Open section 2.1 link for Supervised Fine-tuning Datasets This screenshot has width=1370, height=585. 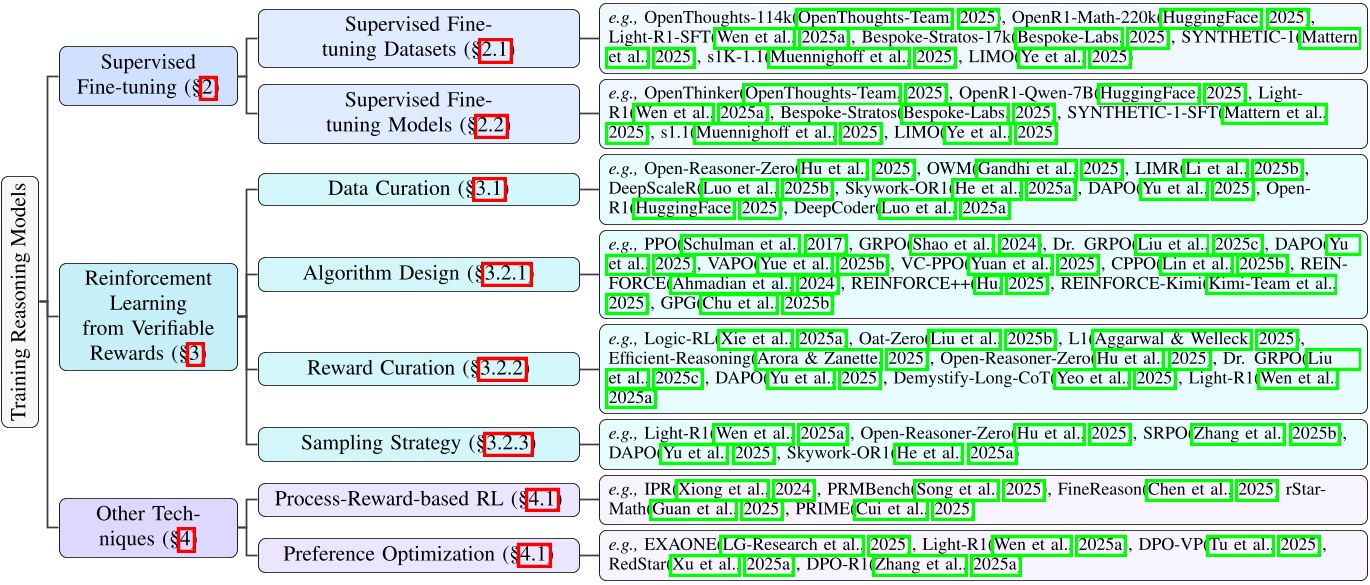(x=495, y=50)
